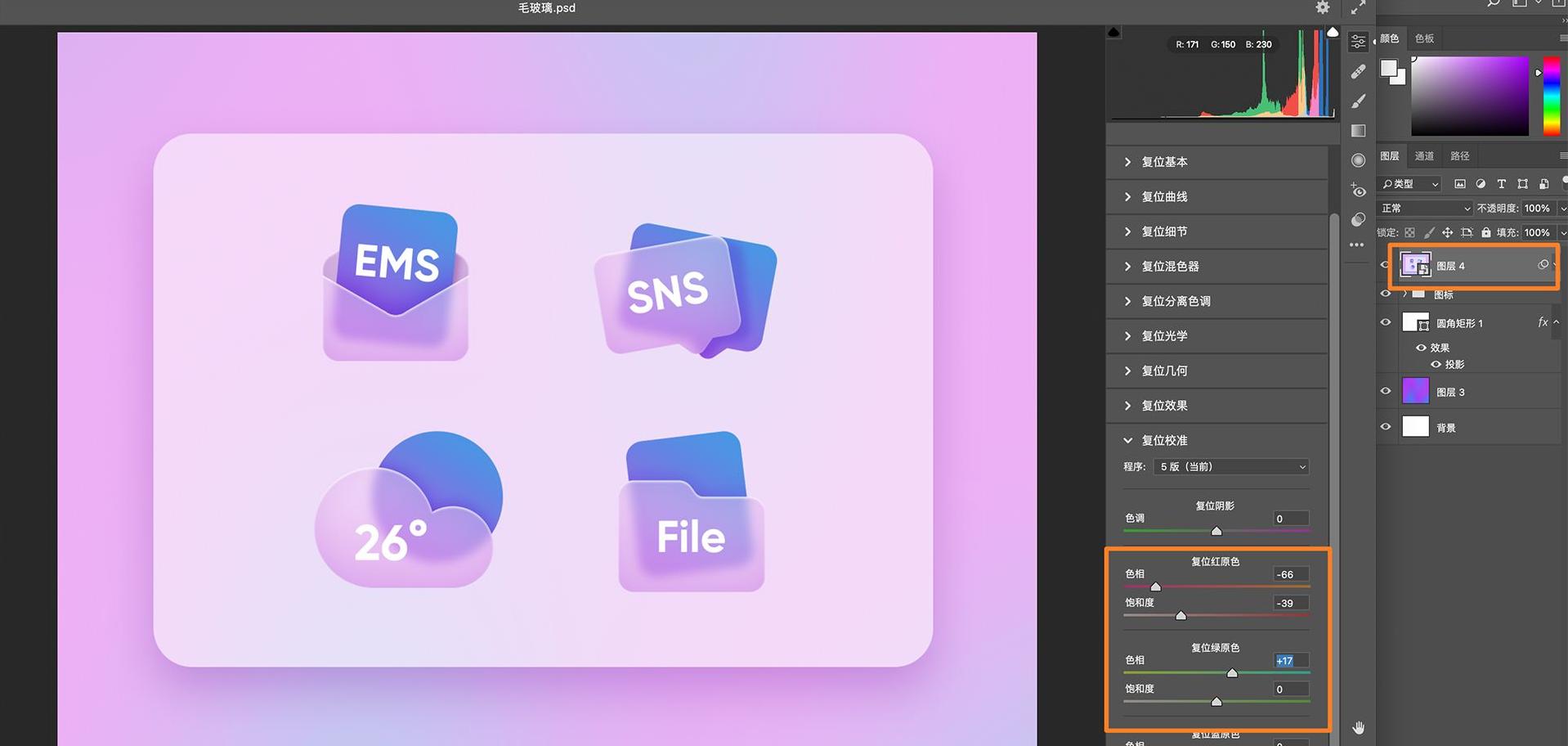Open the 正常 blend mode dropdown
Viewport: 1568px width, 746px height.
(x=1424, y=208)
